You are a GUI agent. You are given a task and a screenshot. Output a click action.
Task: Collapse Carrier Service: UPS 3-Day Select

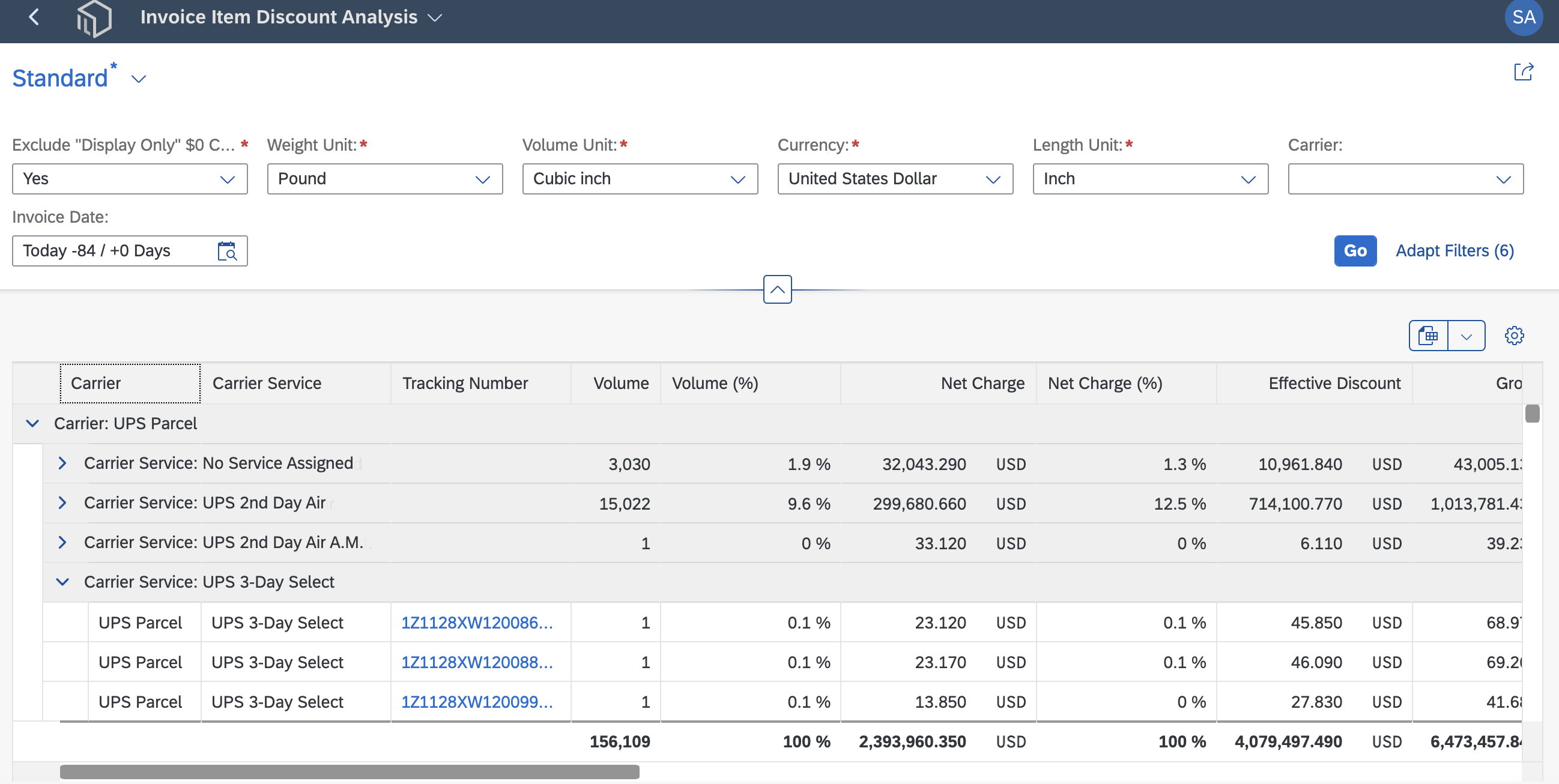(x=62, y=582)
